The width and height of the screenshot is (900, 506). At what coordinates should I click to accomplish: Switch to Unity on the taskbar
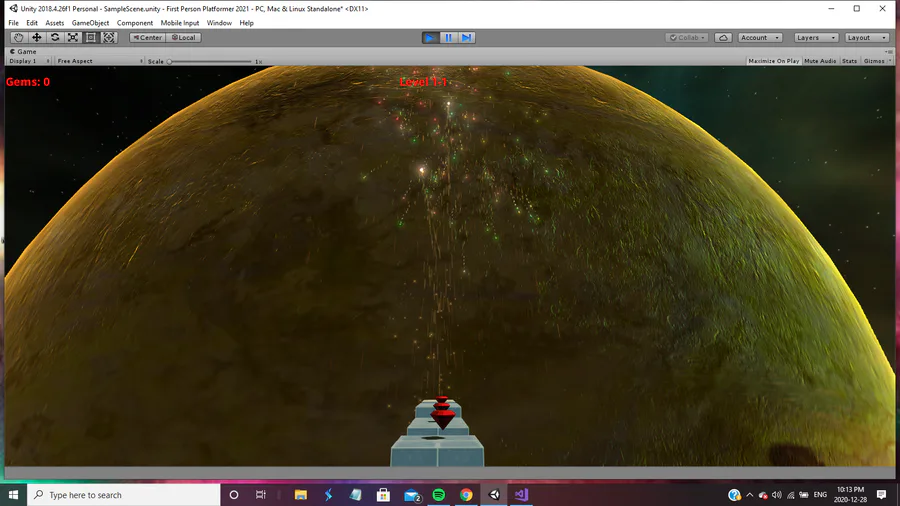tap(494, 495)
